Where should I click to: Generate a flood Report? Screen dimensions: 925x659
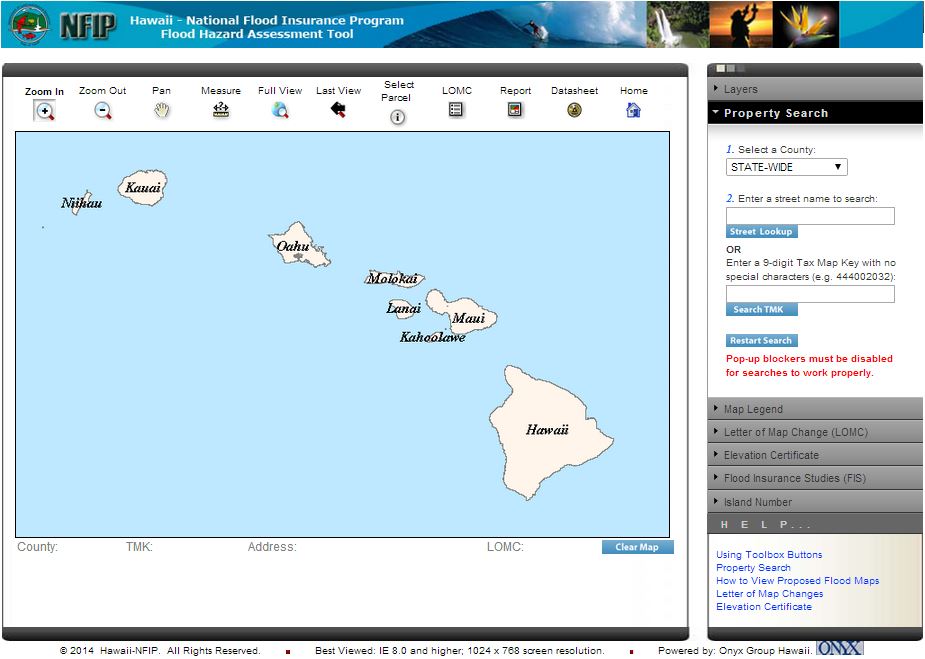(x=515, y=109)
